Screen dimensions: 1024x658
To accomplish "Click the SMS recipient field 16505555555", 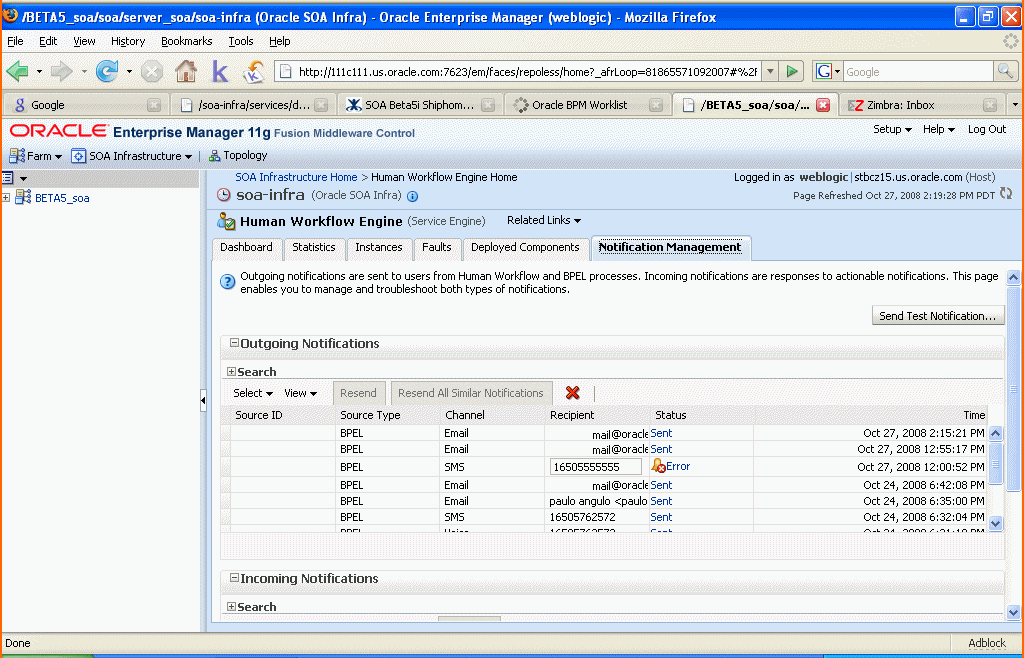I will pyautogui.click(x=596, y=467).
